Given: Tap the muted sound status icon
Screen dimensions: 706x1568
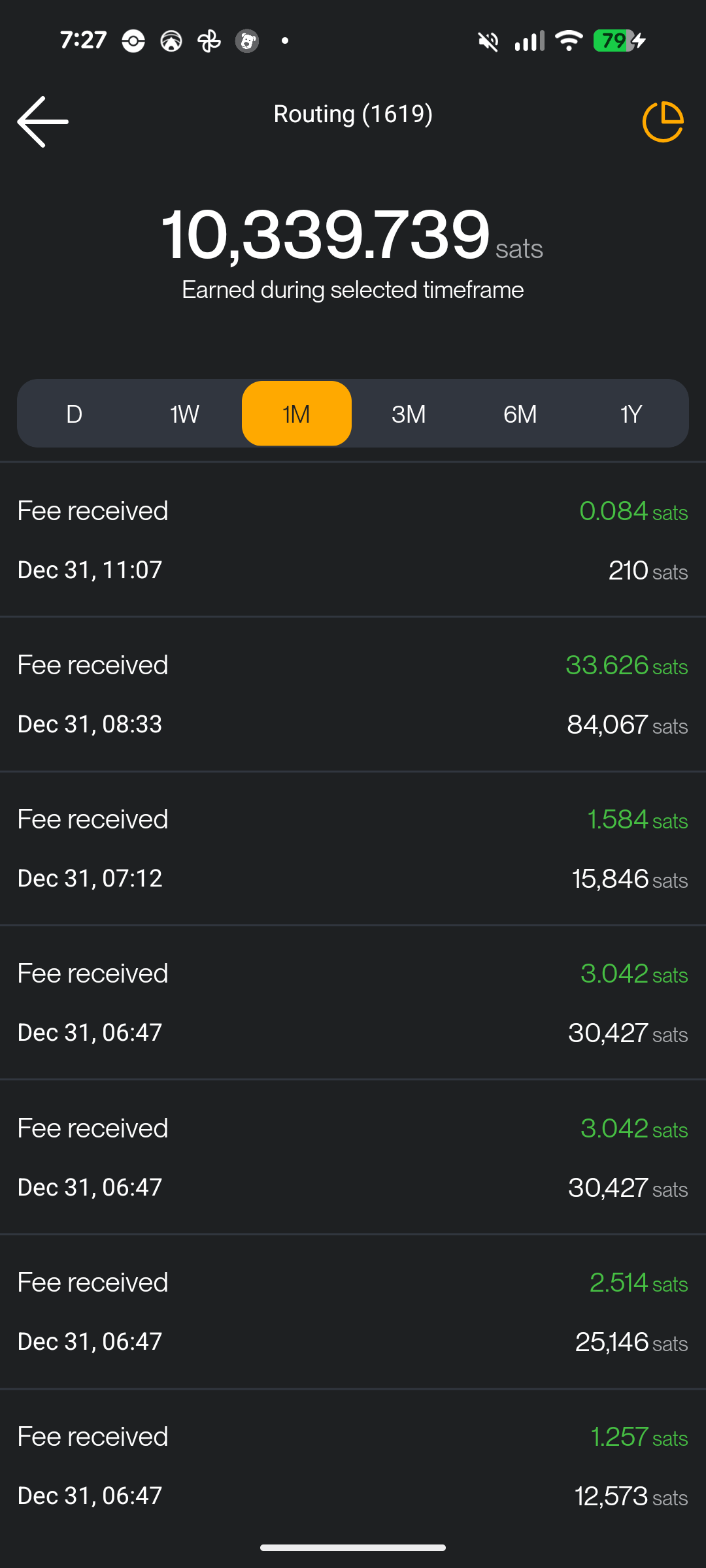Looking at the screenshot, I should (488, 41).
